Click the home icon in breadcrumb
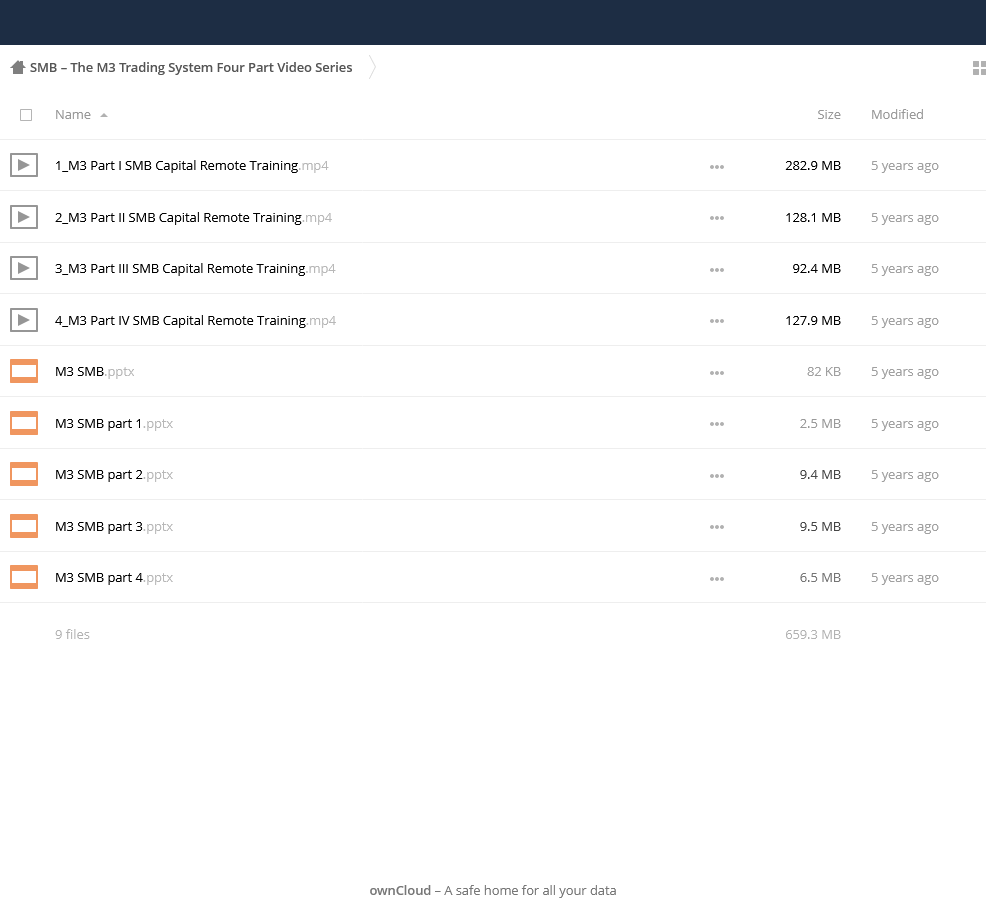986x920 pixels. (18, 67)
